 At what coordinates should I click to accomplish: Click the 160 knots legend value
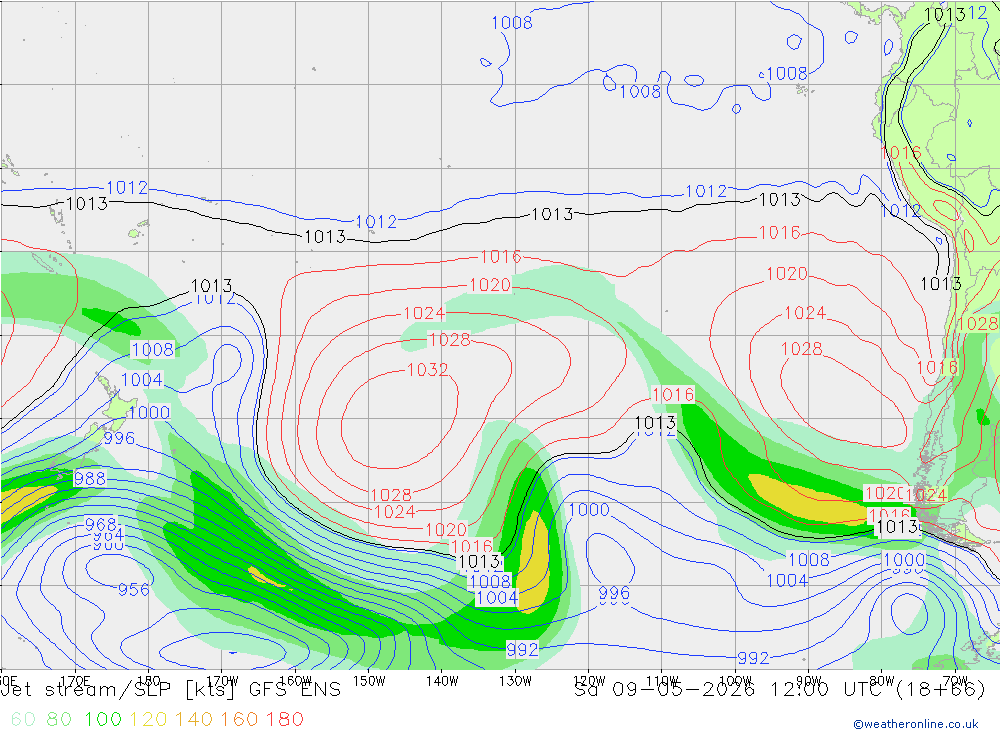click(x=239, y=719)
